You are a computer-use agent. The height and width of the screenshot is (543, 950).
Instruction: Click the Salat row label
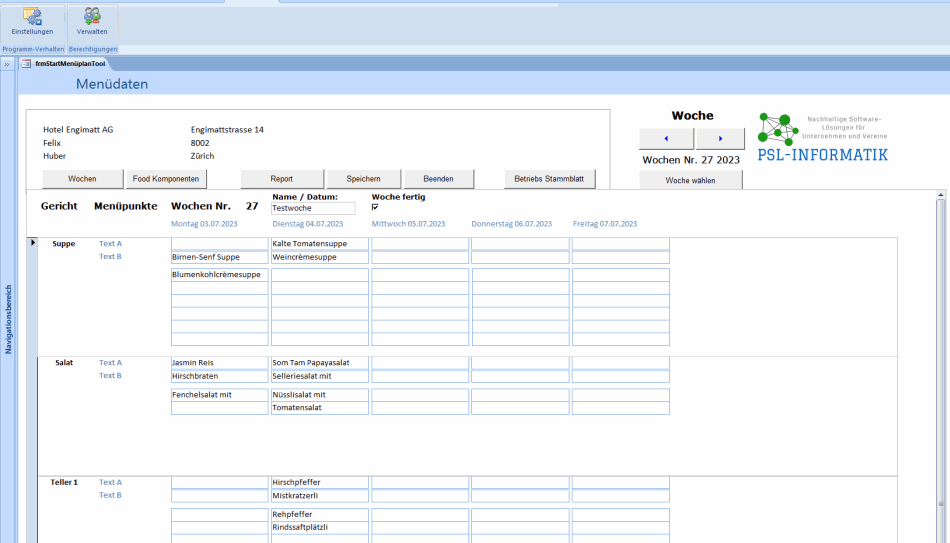pyautogui.click(x=64, y=362)
